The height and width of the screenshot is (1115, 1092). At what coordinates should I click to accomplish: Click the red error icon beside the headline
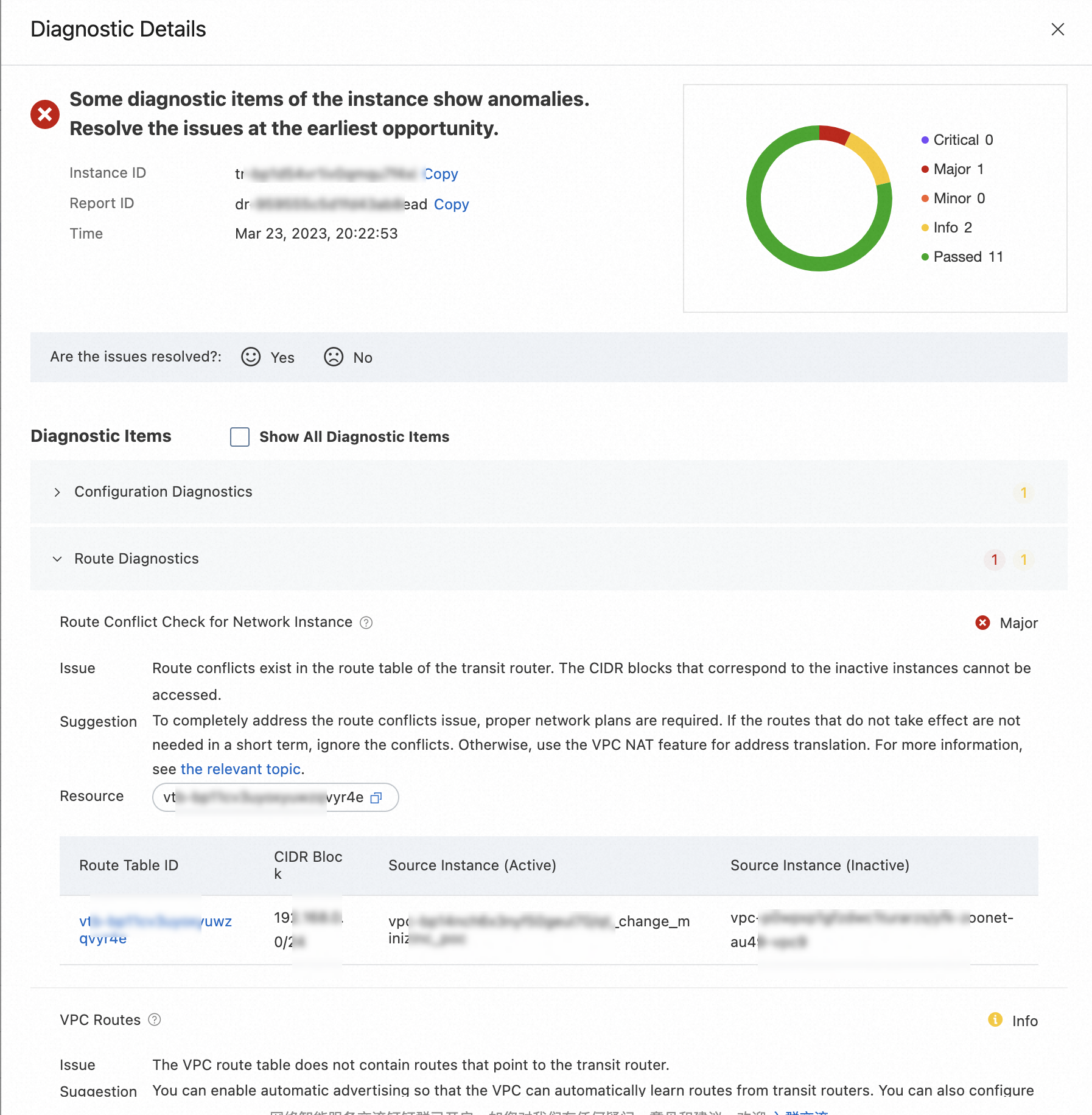pos(45,114)
